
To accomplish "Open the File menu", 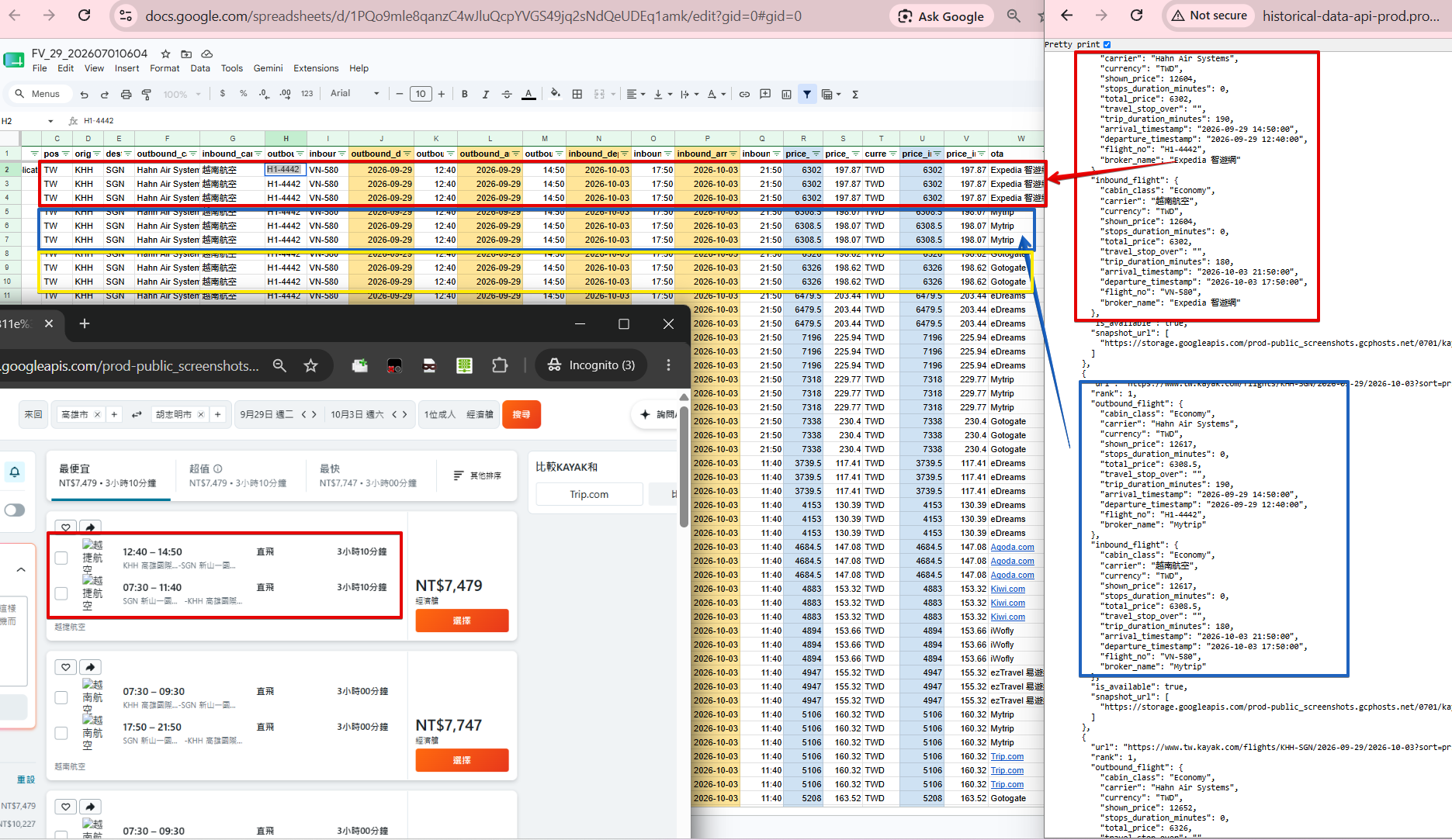I will click(x=40, y=68).
